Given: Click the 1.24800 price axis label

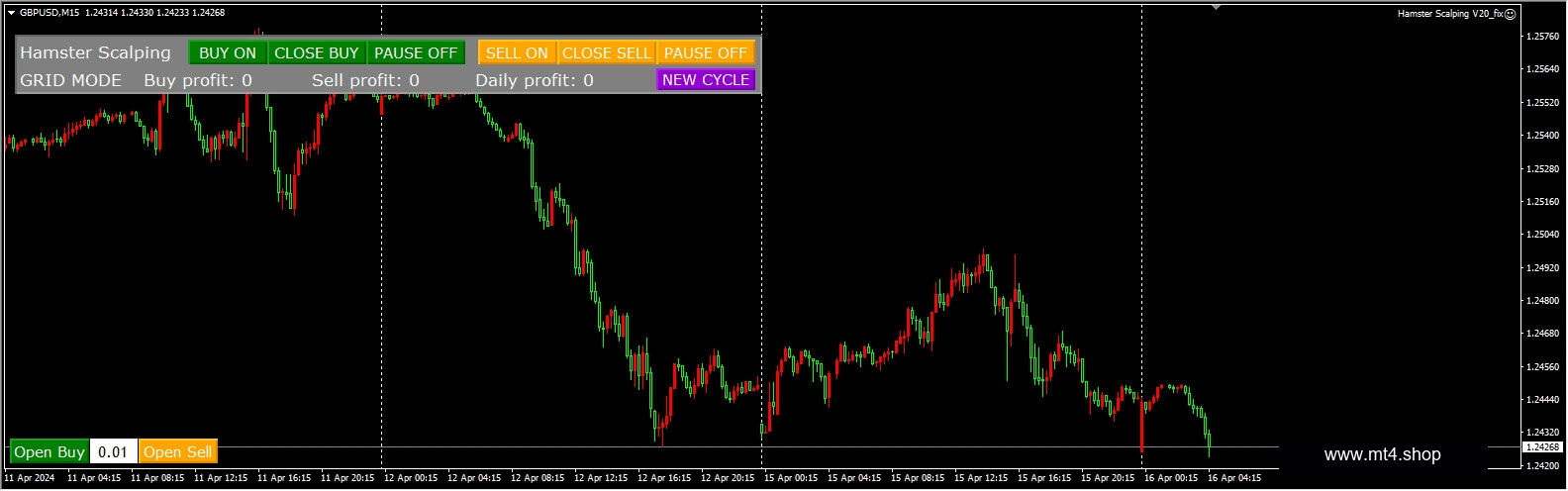Looking at the screenshot, I should pyautogui.click(x=1543, y=301).
